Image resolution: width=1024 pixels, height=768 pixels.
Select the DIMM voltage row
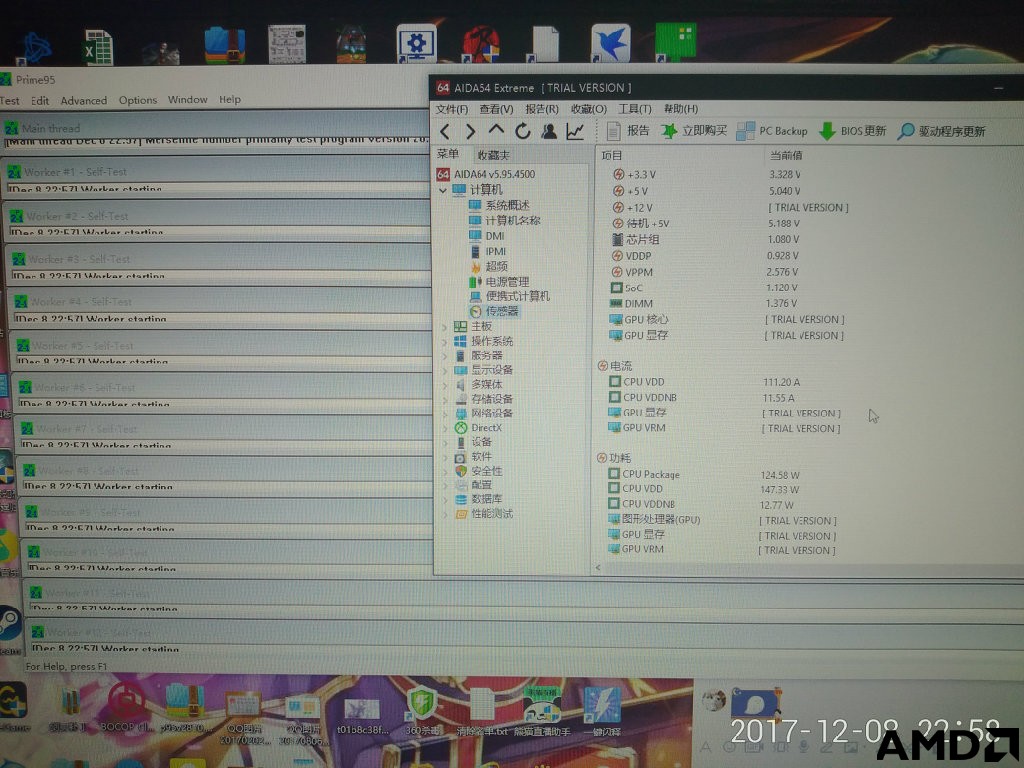tap(703, 304)
